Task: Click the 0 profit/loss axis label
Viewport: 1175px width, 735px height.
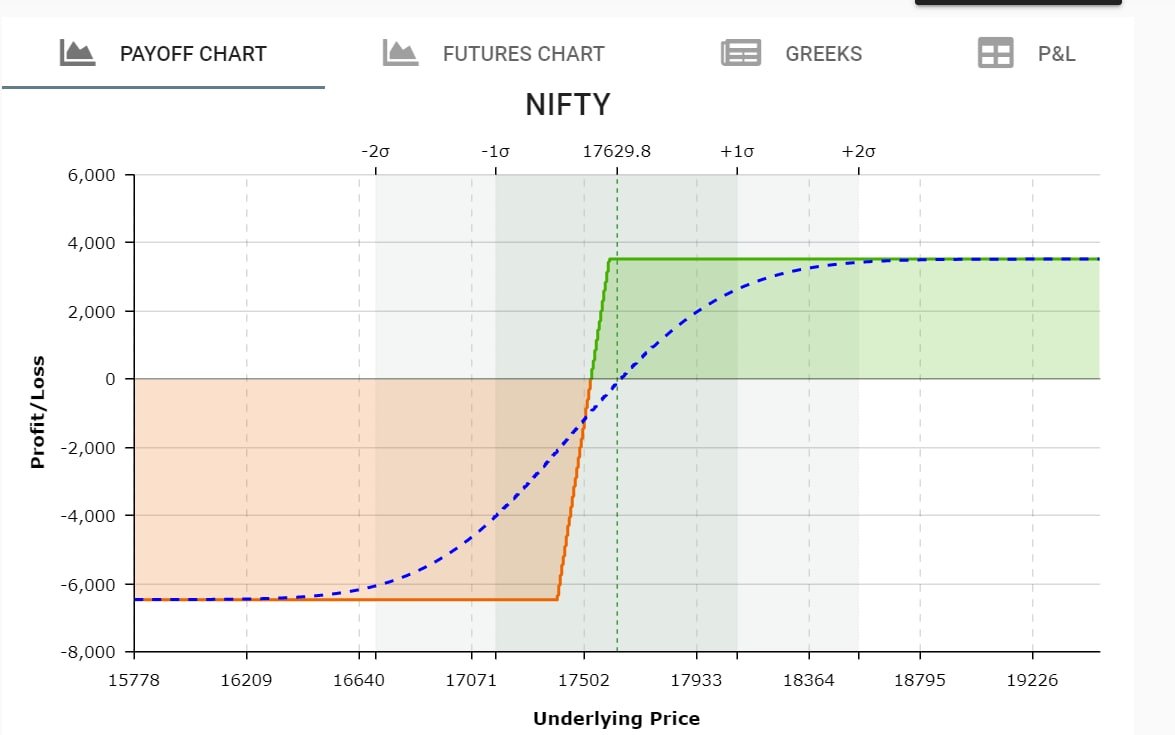Action: 110,379
